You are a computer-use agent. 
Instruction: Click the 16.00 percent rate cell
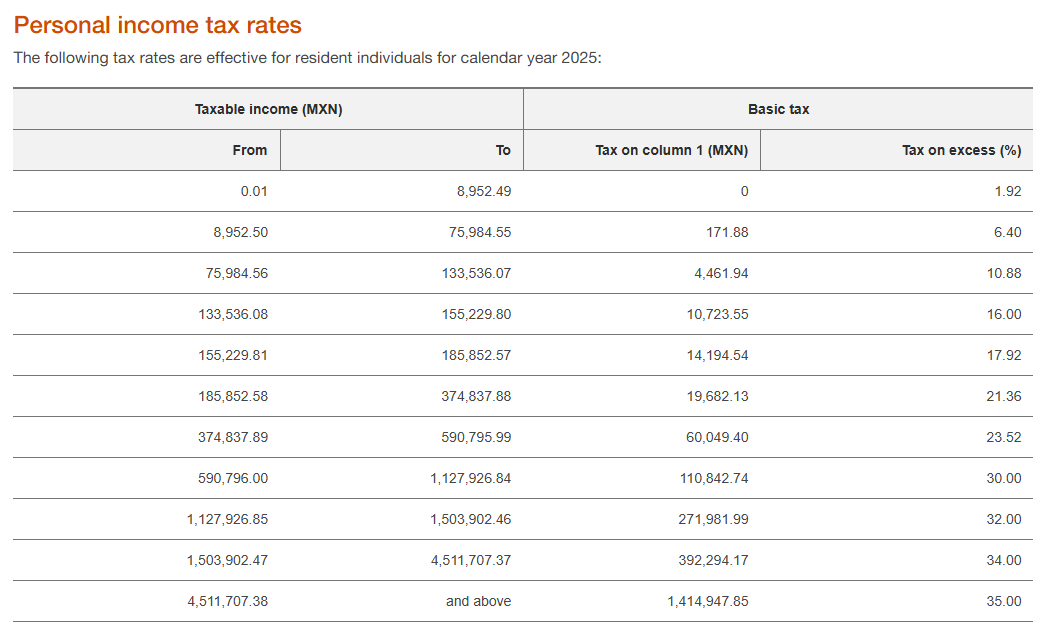(1004, 314)
